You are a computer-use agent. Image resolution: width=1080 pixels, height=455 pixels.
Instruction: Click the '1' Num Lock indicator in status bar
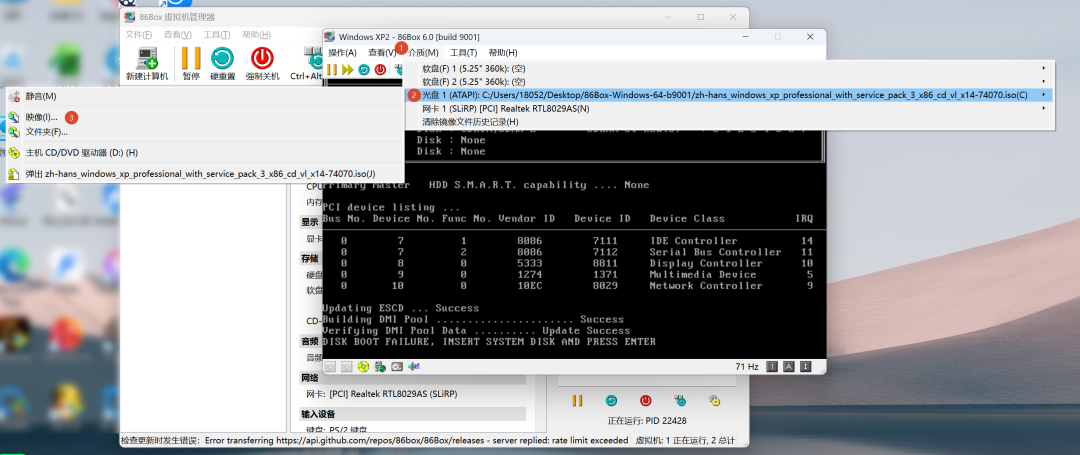point(773,366)
